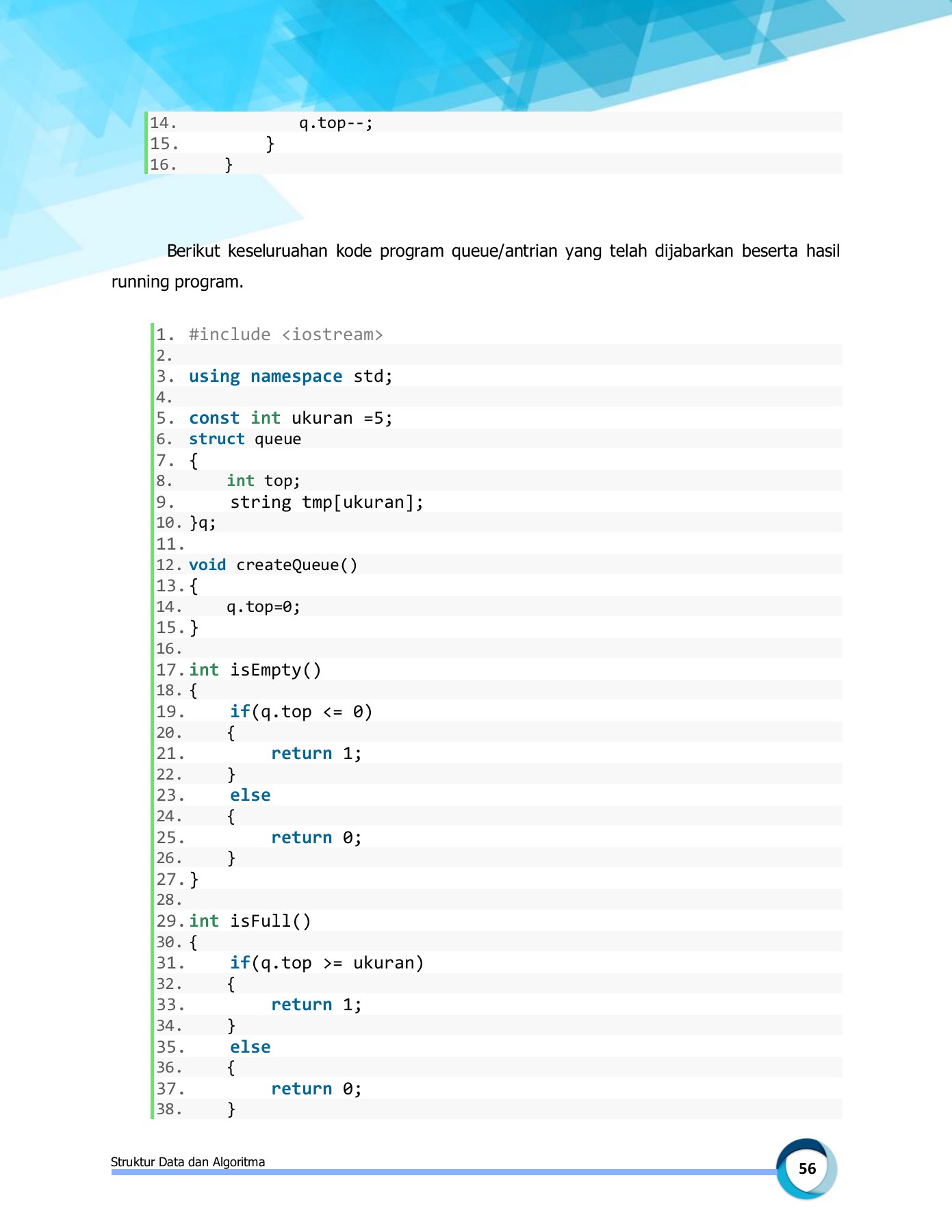Viewport: 952px width, 1232px height.
Task: Click the page number 56 badge
Action: (x=806, y=1168)
